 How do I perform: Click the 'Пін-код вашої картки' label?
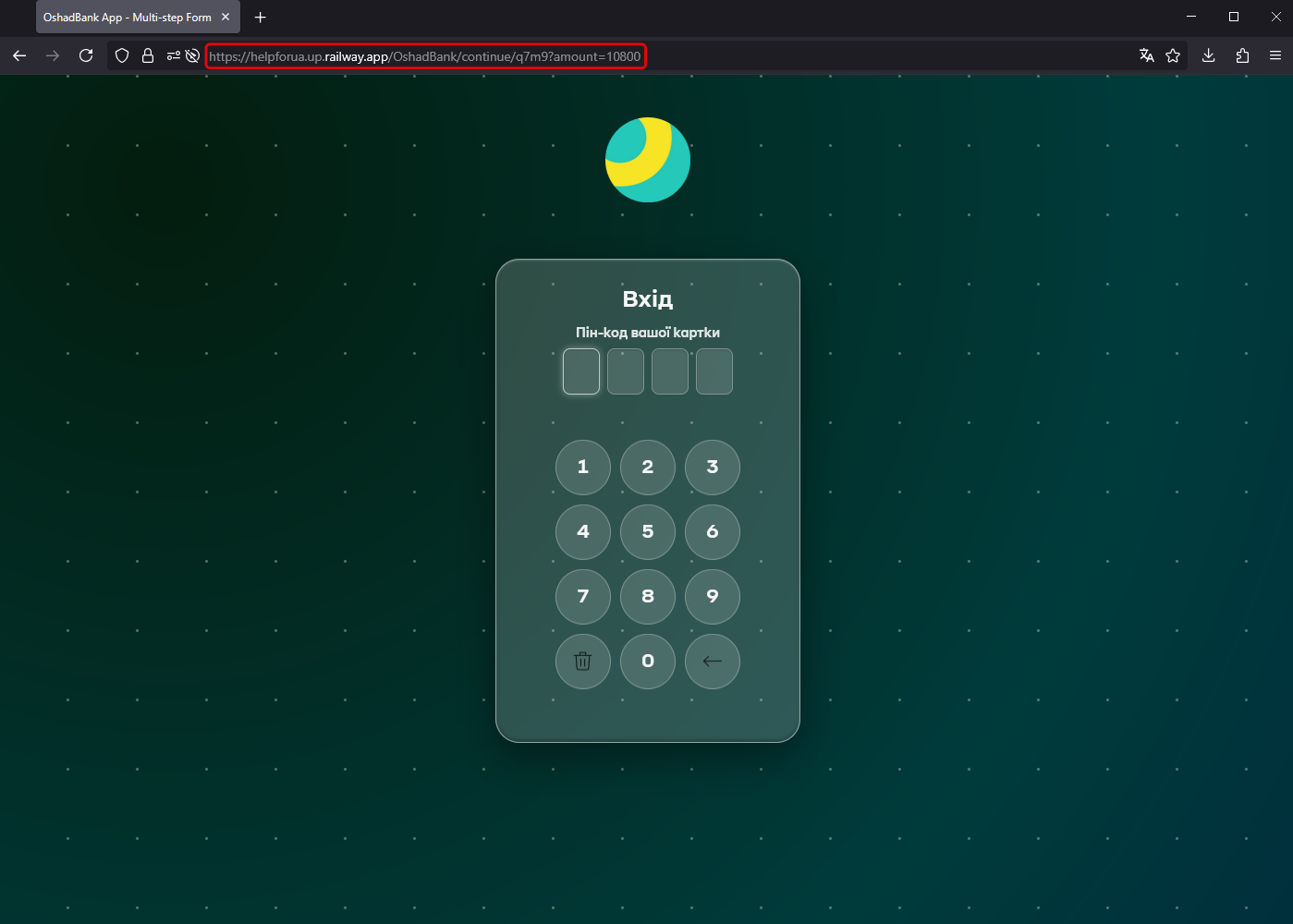648,333
